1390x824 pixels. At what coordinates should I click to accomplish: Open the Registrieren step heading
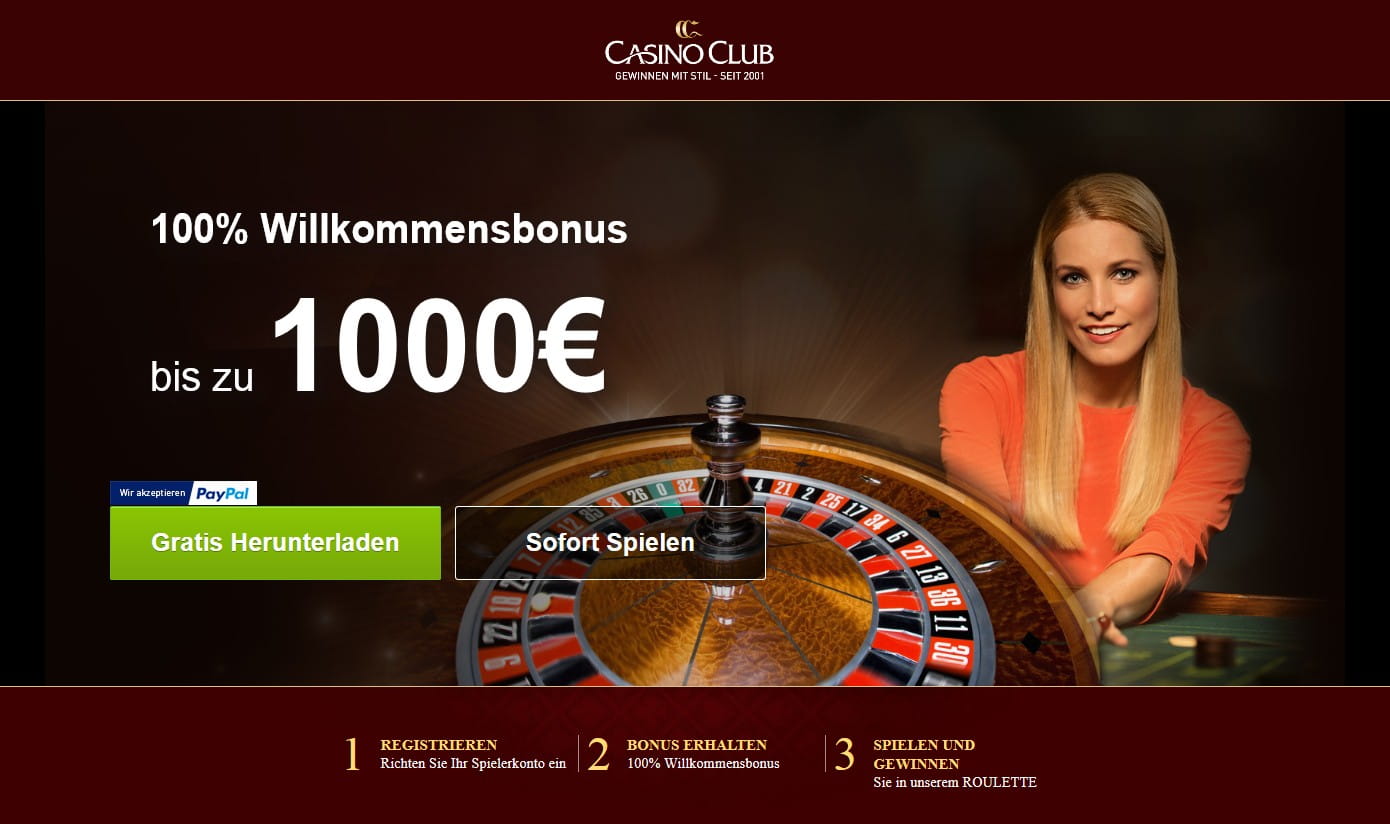[x=439, y=745]
